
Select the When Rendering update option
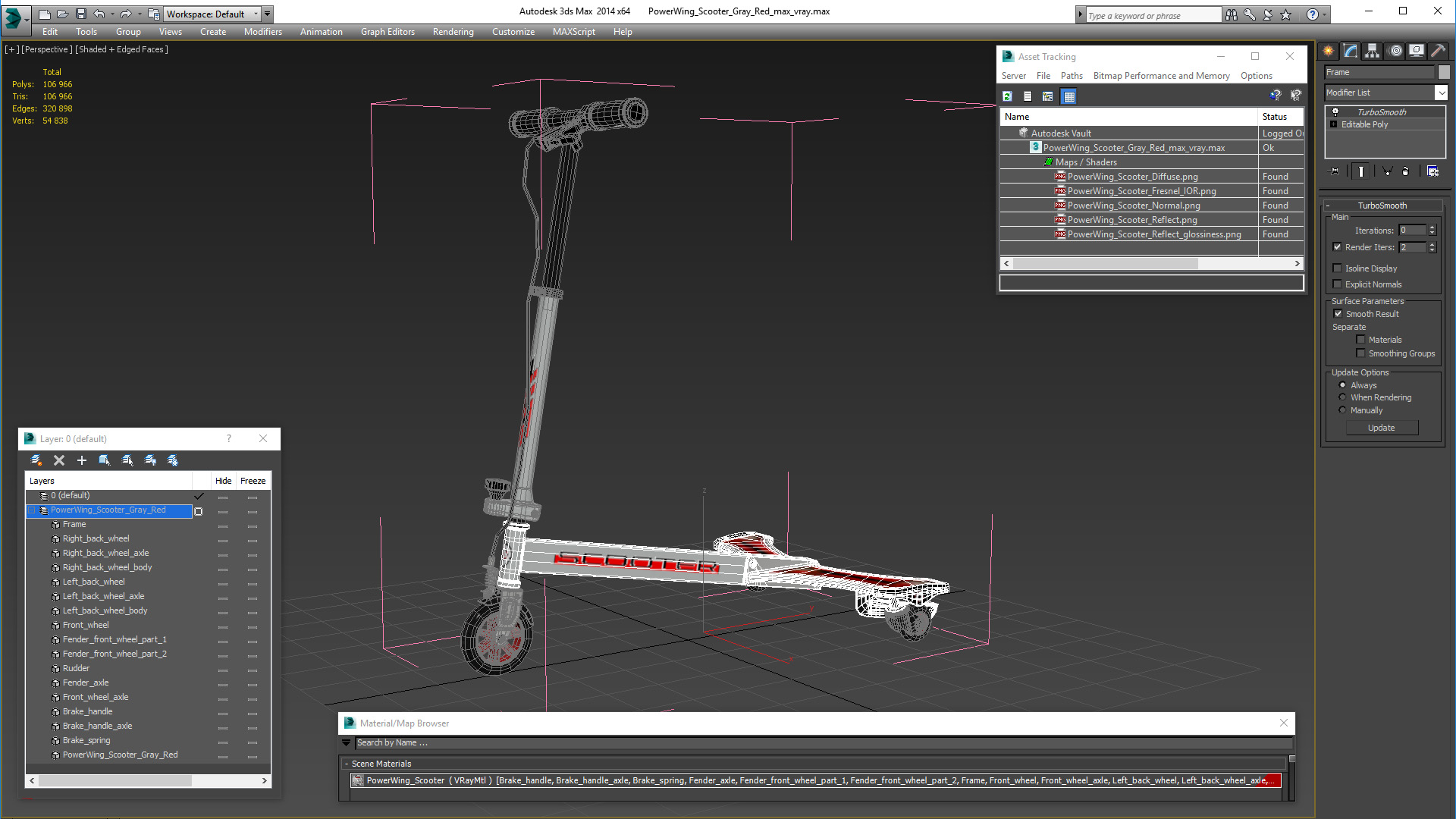(x=1342, y=397)
